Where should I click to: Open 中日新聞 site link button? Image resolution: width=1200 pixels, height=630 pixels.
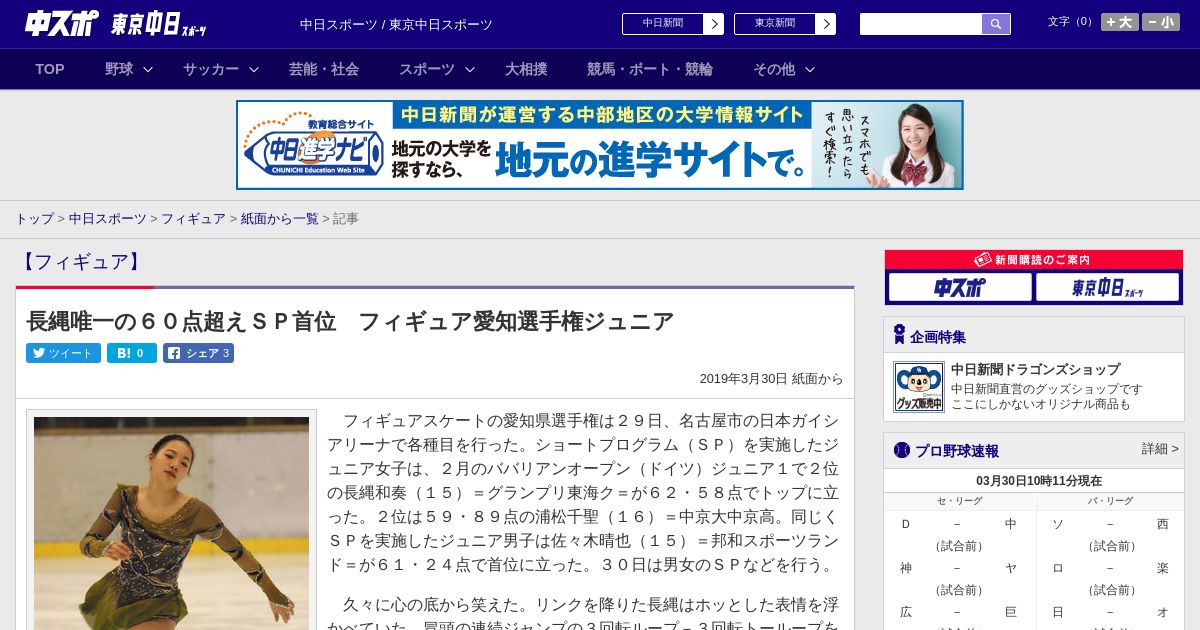(x=663, y=24)
